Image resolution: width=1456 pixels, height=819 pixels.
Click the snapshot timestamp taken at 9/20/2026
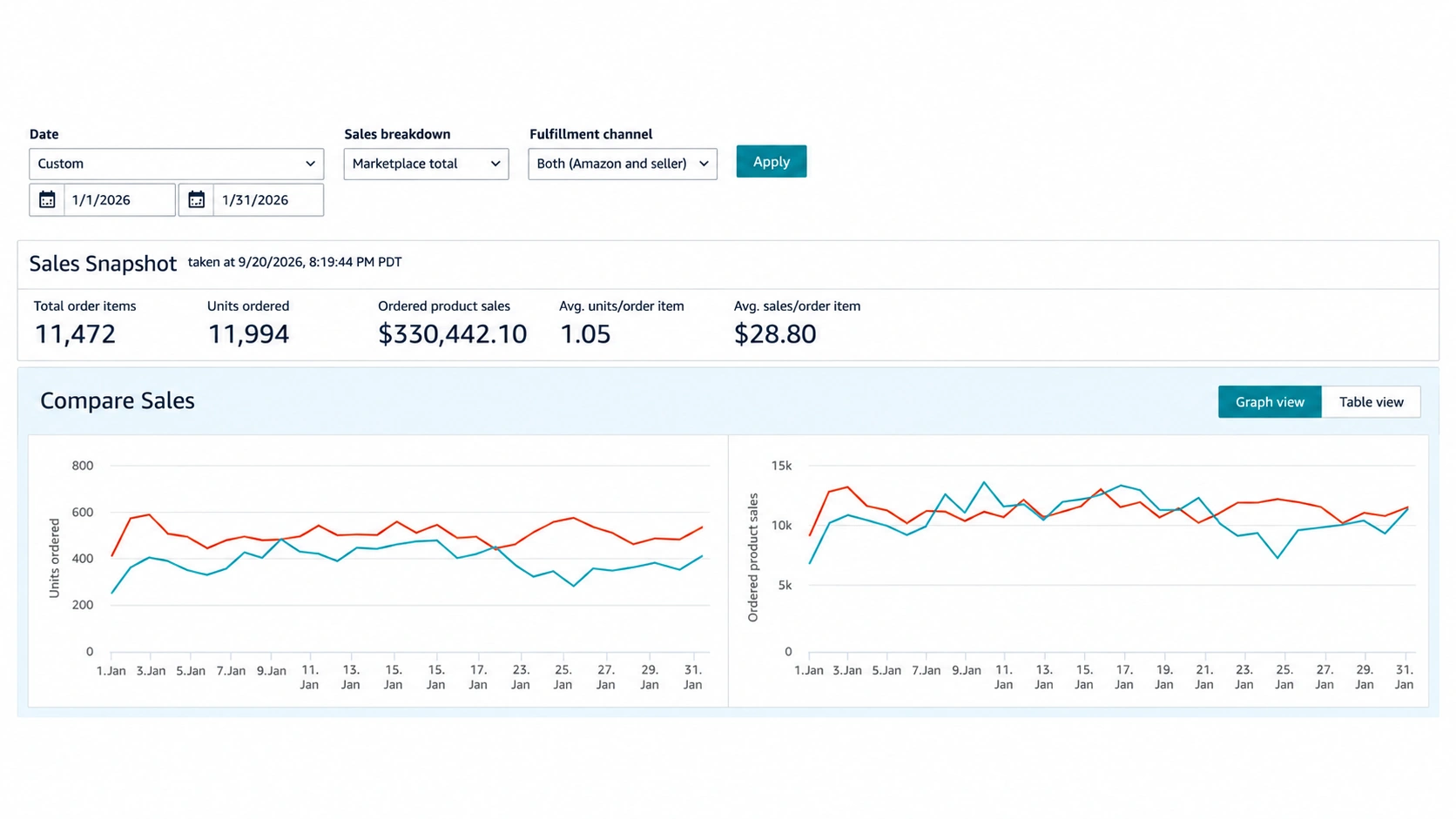(x=295, y=262)
